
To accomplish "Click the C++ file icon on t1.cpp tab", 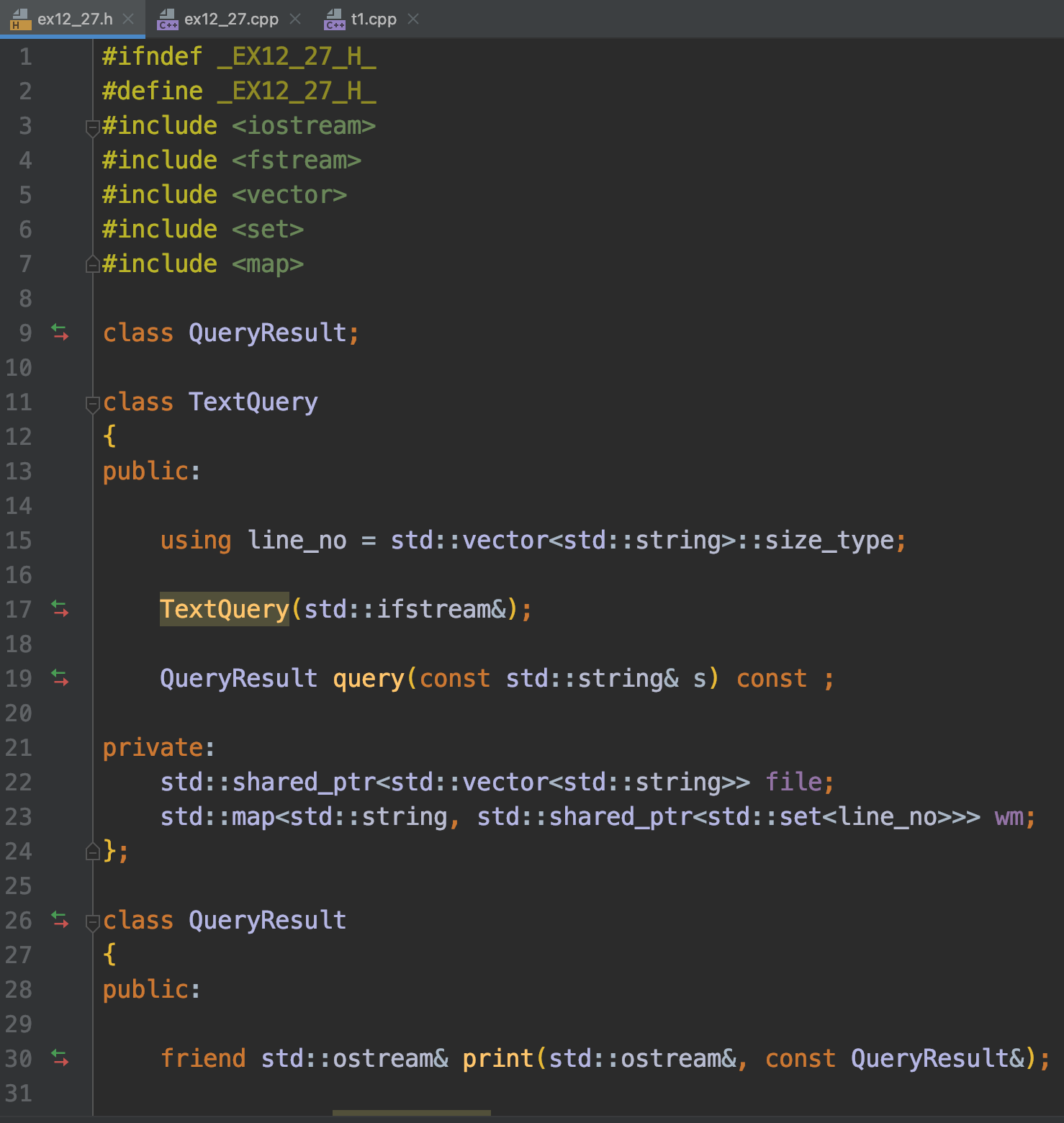I will click(335, 19).
